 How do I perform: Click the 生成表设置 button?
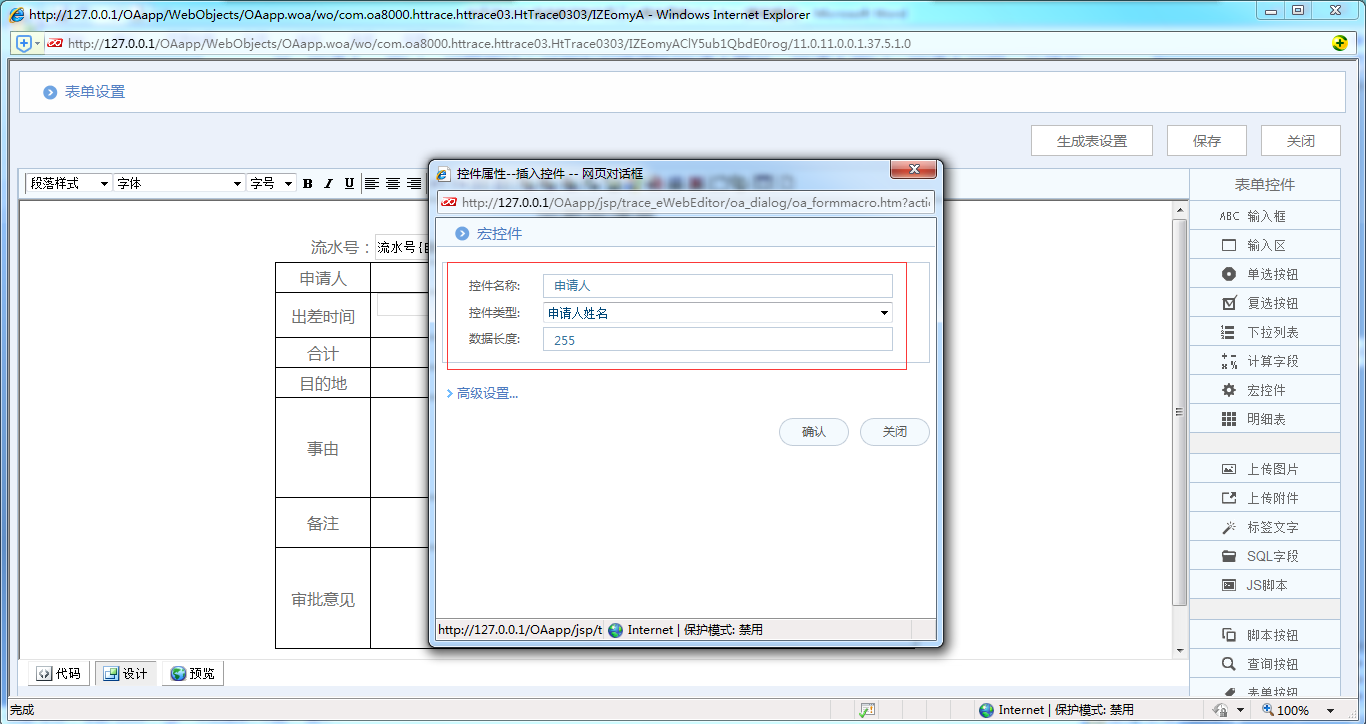click(x=1091, y=140)
